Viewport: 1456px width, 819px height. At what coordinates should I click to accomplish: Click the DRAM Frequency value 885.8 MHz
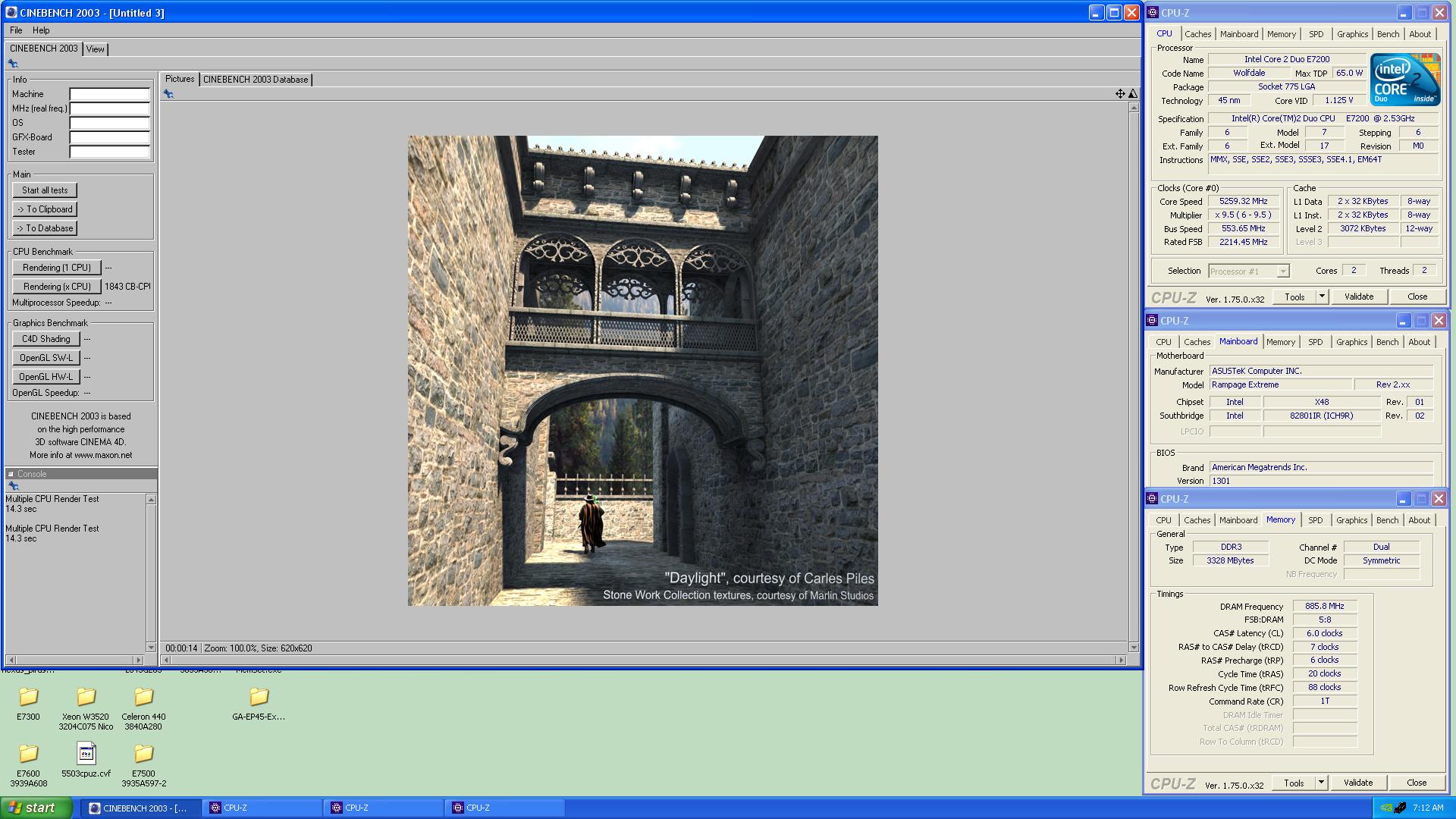[1324, 607]
